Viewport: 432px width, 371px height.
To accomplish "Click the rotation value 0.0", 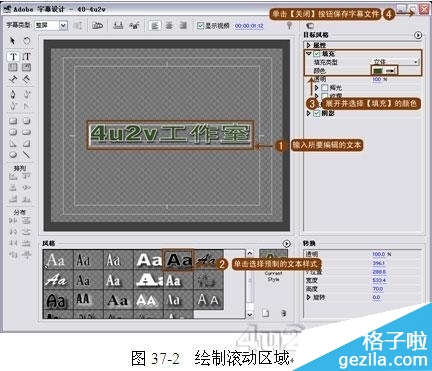I will (376, 297).
